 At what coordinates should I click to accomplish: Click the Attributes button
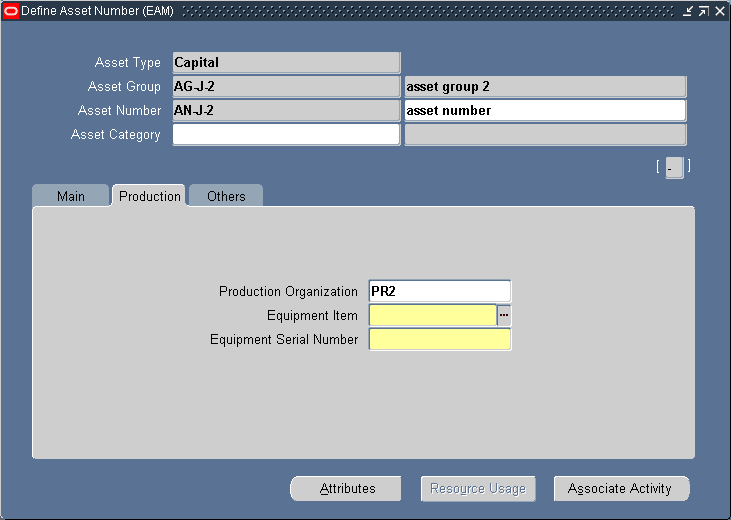(345, 488)
